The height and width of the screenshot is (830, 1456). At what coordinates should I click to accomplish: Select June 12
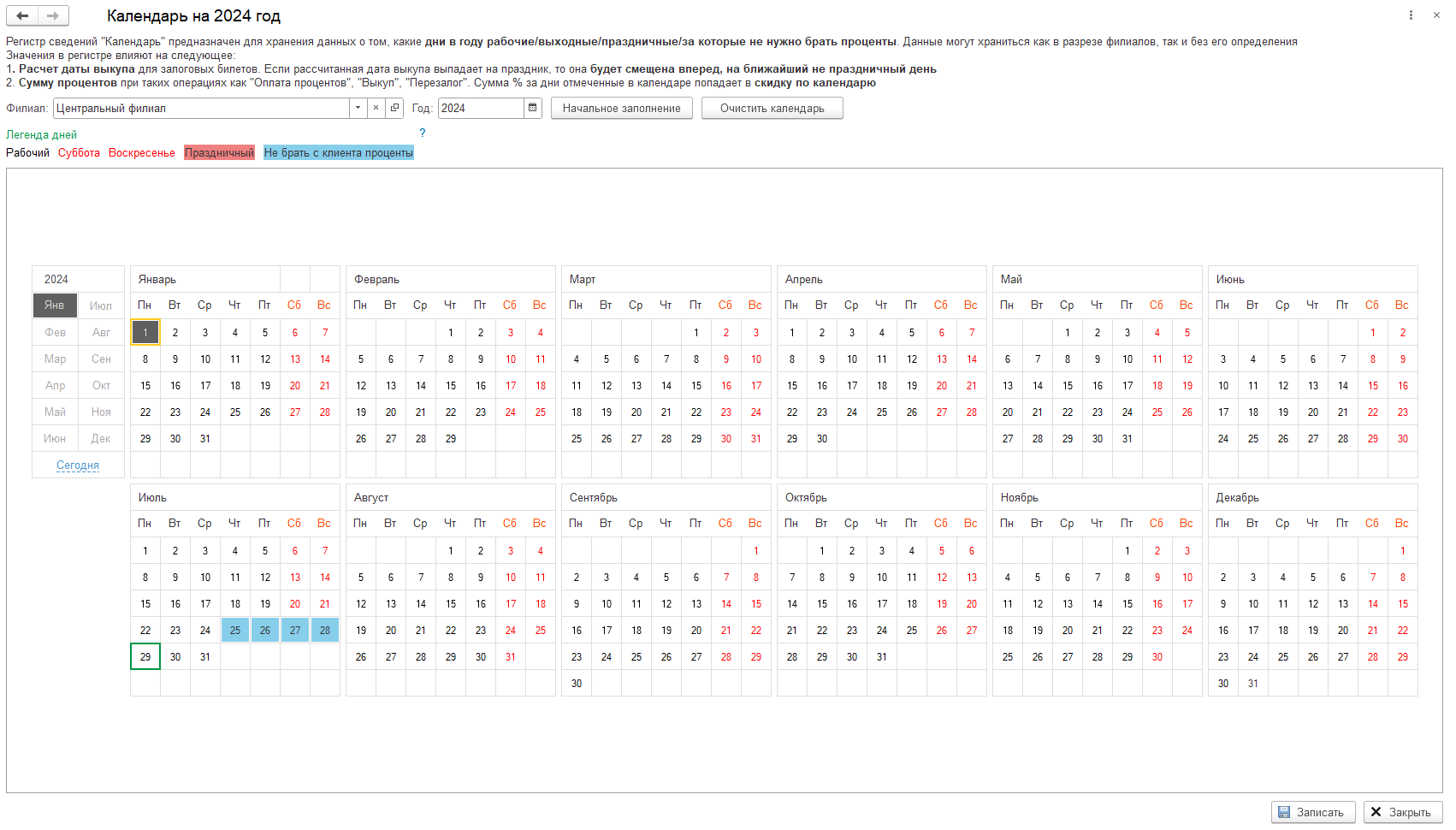coord(1283,385)
